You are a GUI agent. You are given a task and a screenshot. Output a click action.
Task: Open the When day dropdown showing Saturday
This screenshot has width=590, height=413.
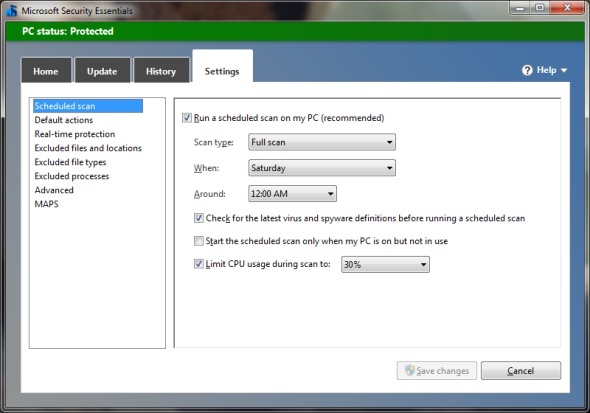(x=322, y=168)
